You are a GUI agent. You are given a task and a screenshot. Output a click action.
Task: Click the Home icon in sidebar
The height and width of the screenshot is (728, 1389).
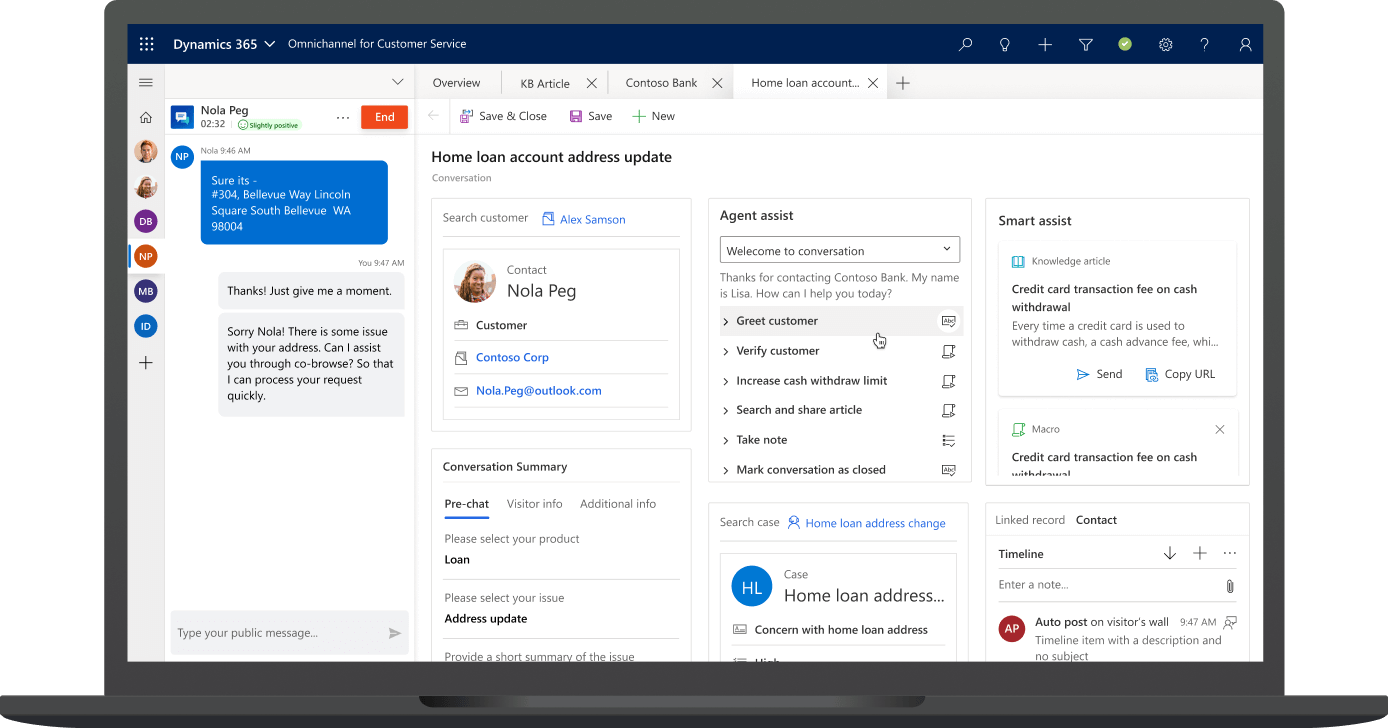click(146, 117)
